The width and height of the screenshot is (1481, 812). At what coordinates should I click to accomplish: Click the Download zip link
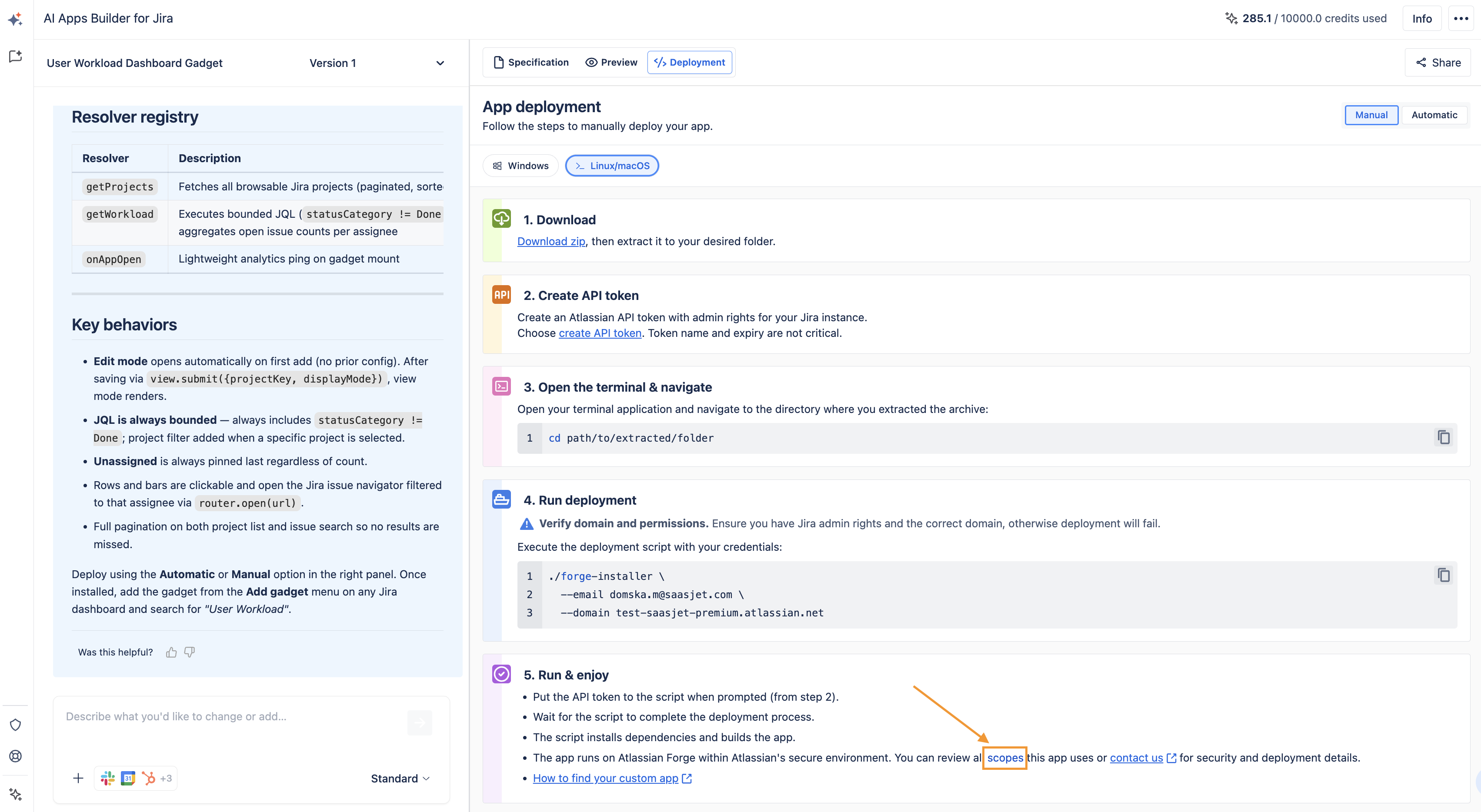tap(551, 241)
